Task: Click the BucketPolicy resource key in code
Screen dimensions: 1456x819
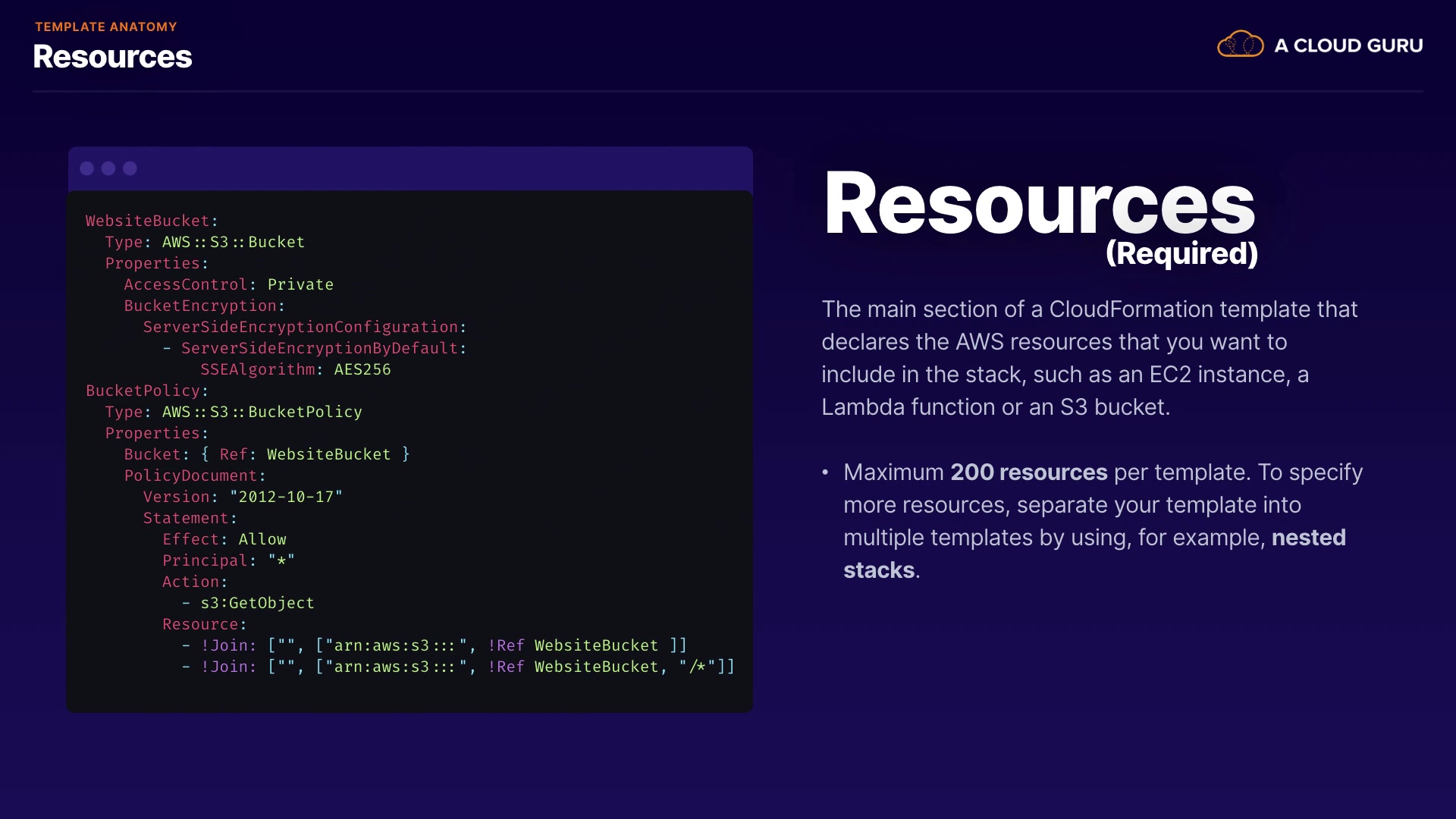Action: pos(143,391)
